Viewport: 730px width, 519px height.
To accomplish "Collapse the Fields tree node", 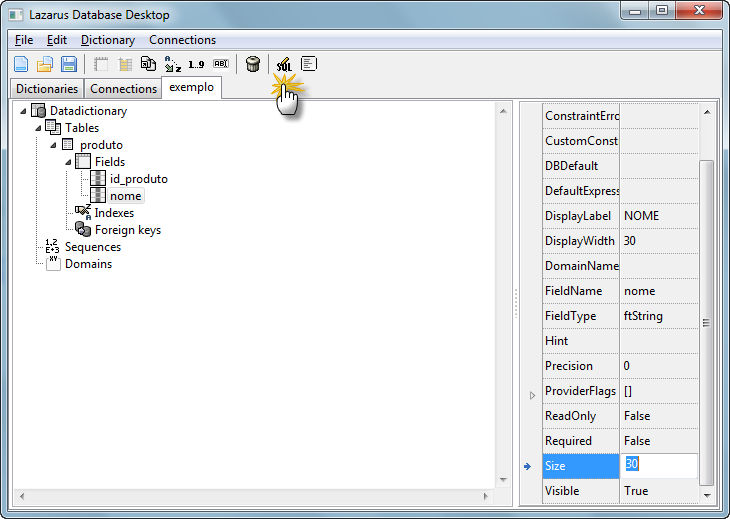I will 68,162.
